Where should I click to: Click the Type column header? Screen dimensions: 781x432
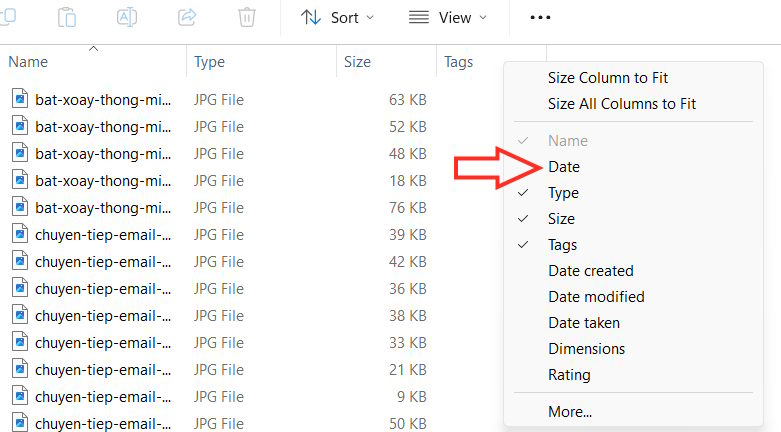[x=210, y=62]
